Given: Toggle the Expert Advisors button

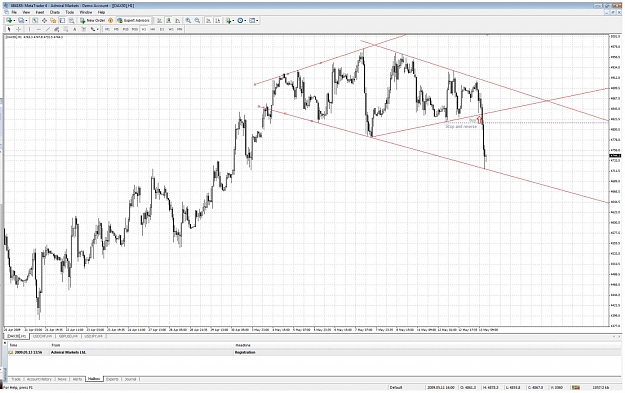Looking at the screenshot, I should [134, 20].
